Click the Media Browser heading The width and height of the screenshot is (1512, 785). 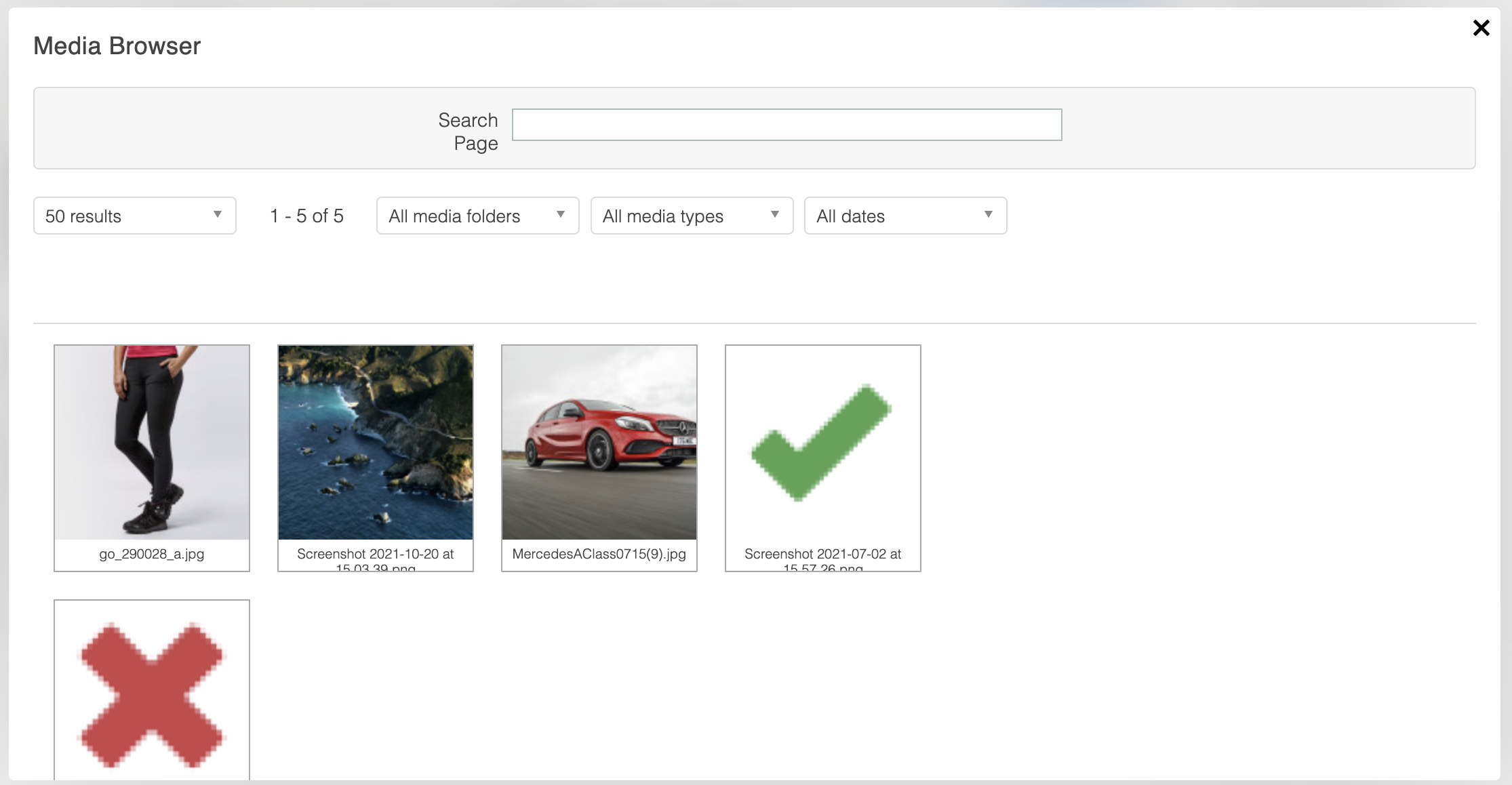coord(117,46)
